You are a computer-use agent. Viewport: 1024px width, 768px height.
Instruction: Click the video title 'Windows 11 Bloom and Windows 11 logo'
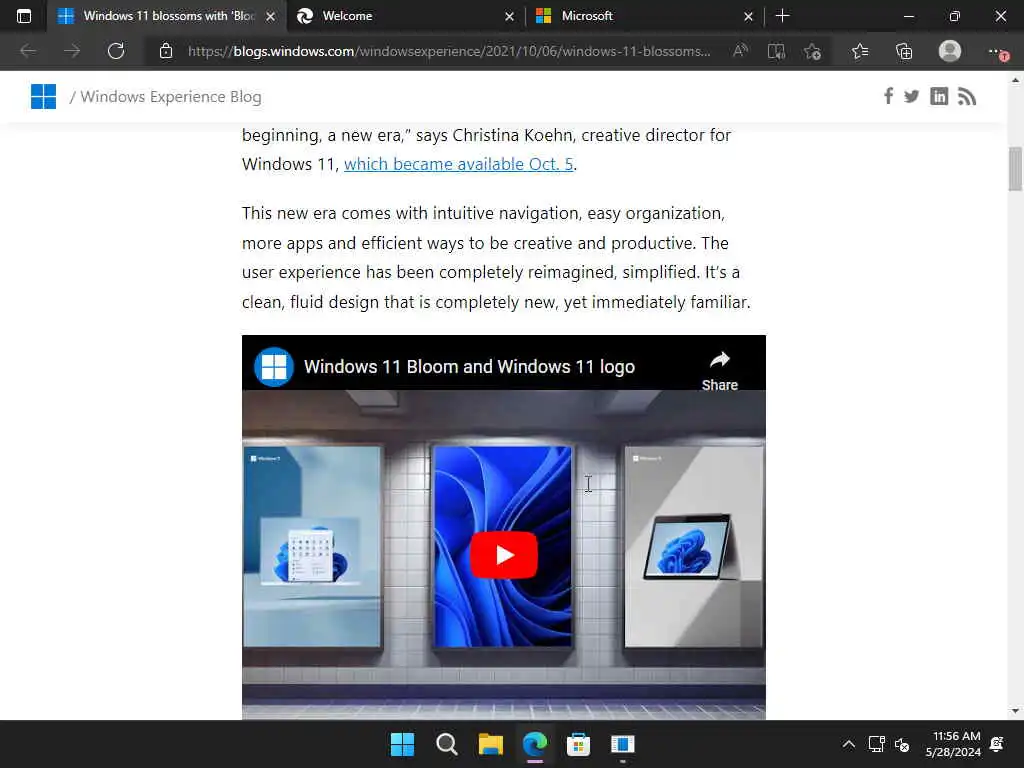coord(469,366)
